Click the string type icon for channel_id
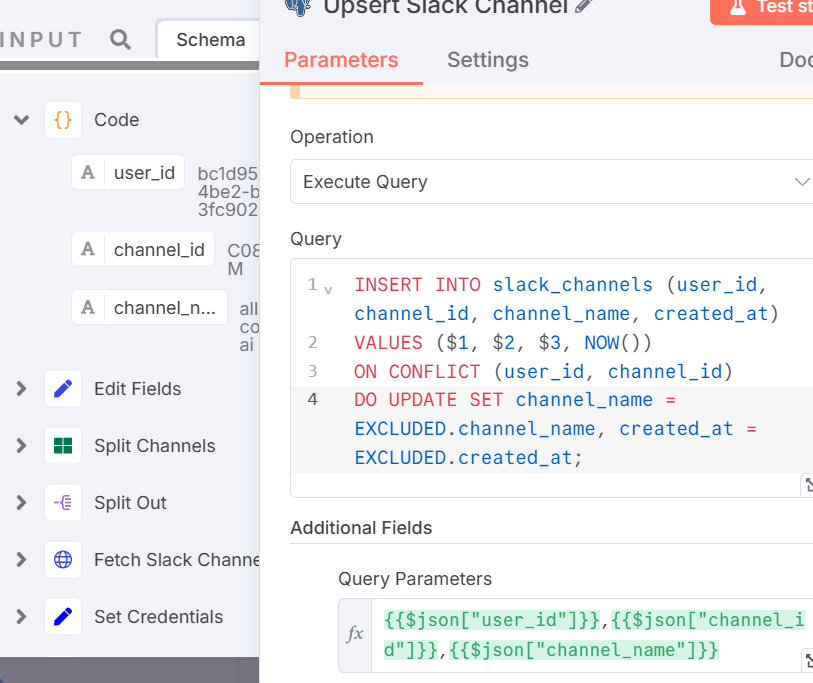The width and height of the screenshot is (813, 683). coord(88,249)
